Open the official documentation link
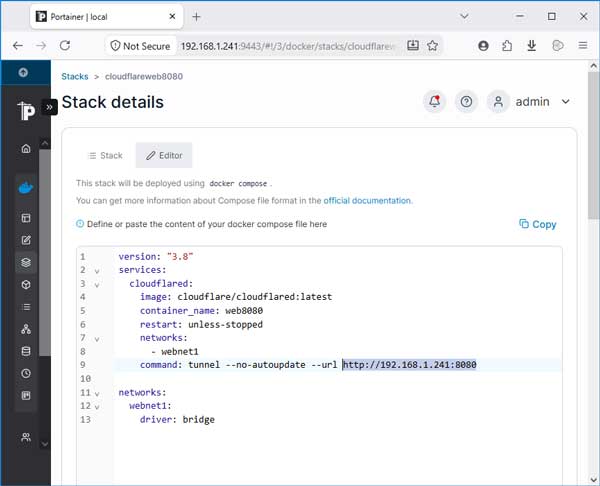The height and width of the screenshot is (486, 600). tap(368, 201)
